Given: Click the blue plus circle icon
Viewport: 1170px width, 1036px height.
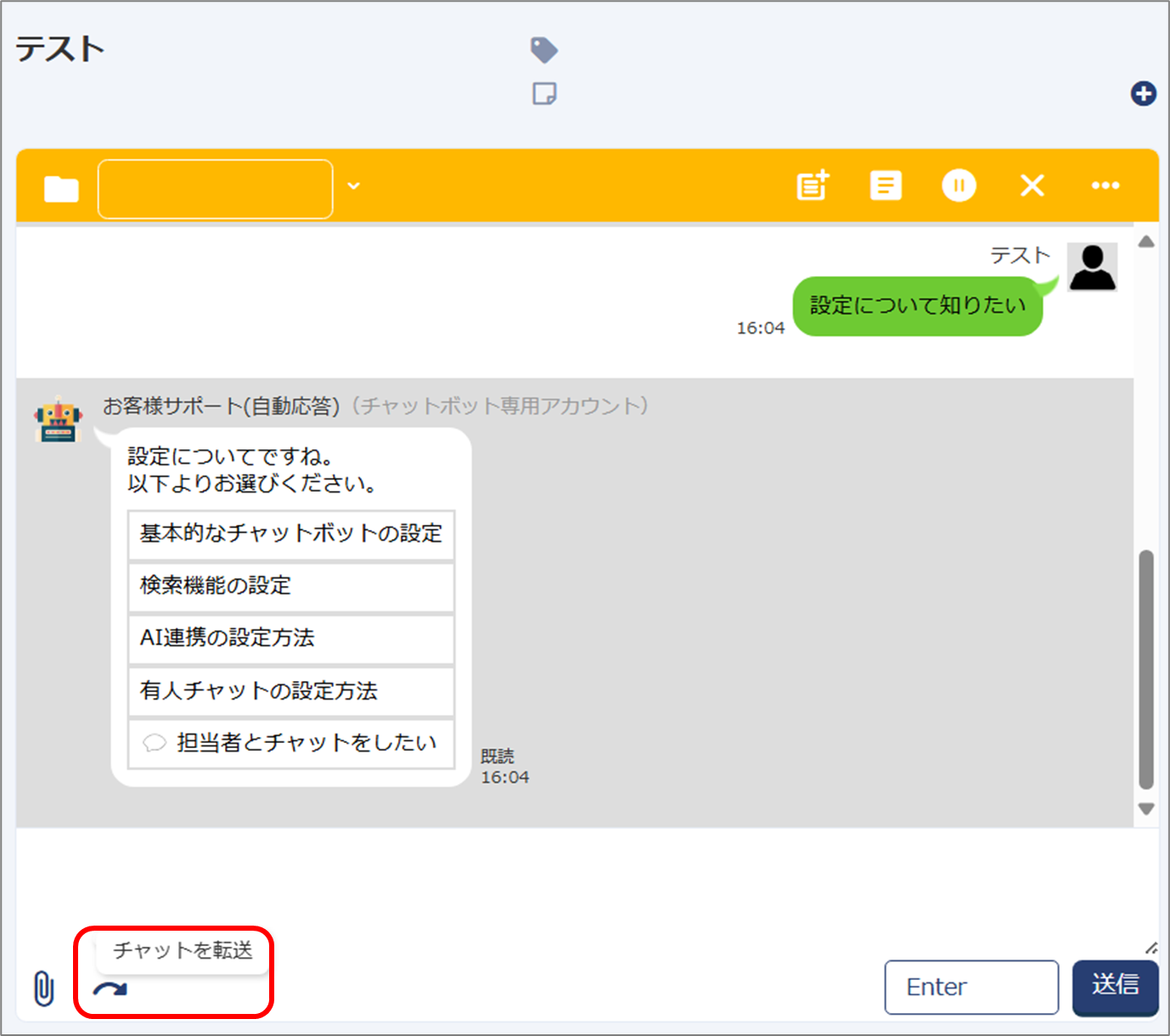Looking at the screenshot, I should point(1144,93).
